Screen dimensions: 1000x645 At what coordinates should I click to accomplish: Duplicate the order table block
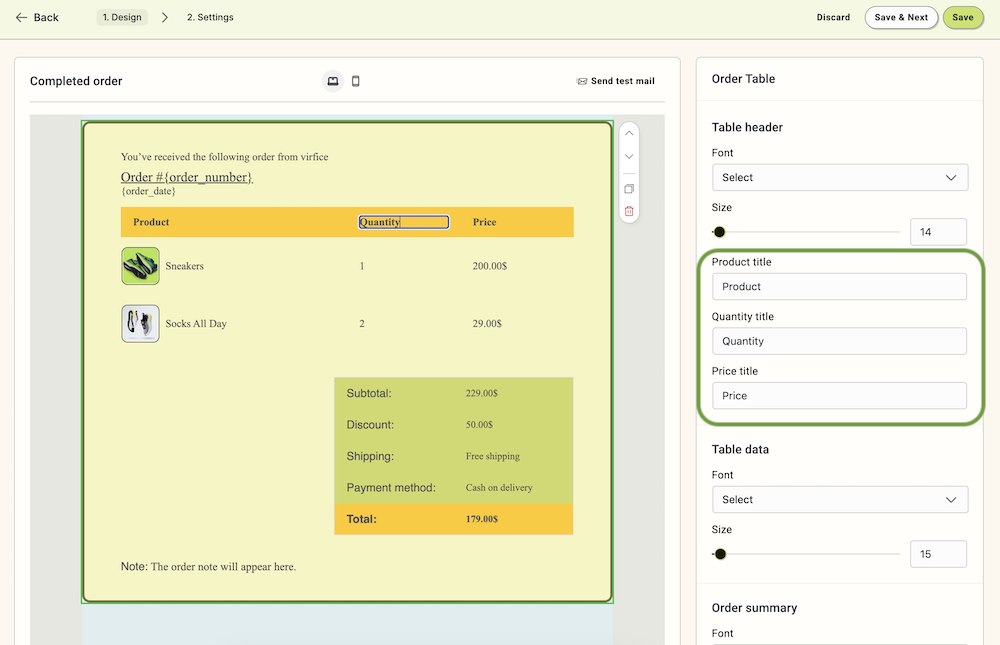point(629,189)
